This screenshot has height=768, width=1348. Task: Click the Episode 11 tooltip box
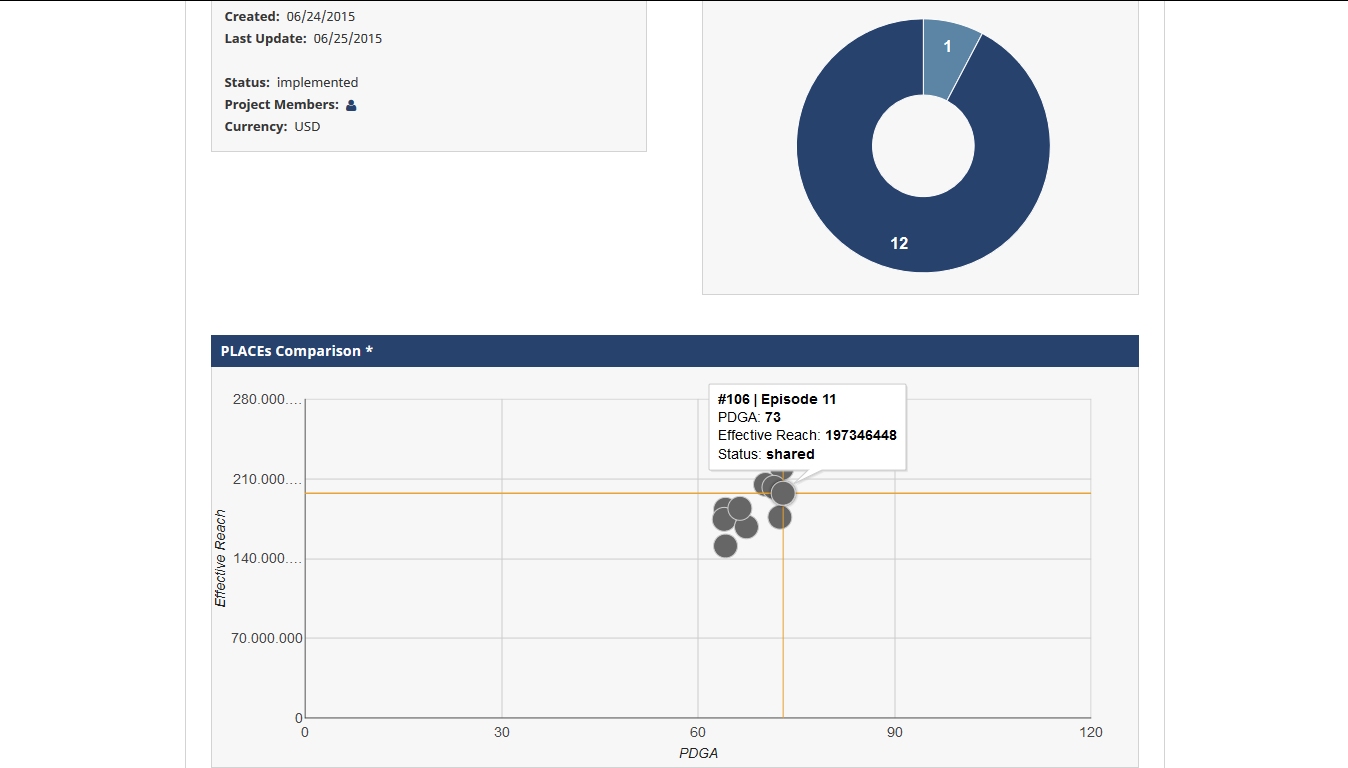(807, 427)
